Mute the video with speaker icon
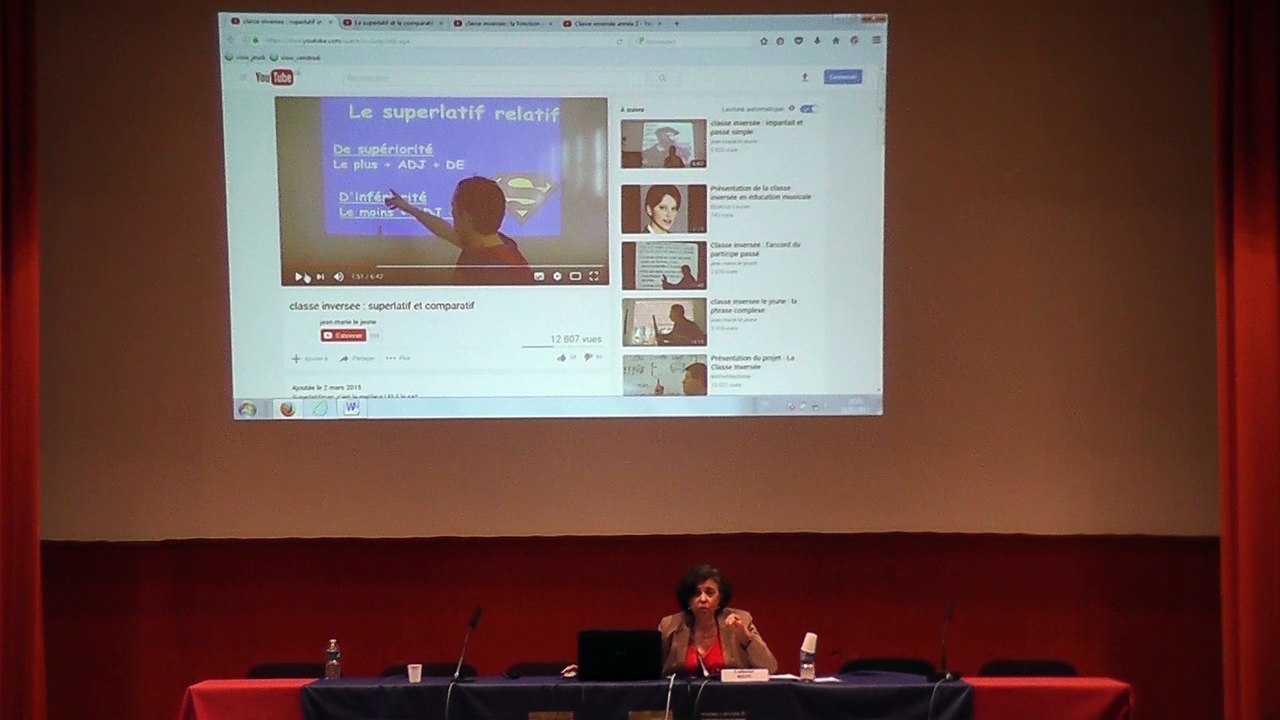The image size is (1280, 720). click(338, 276)
